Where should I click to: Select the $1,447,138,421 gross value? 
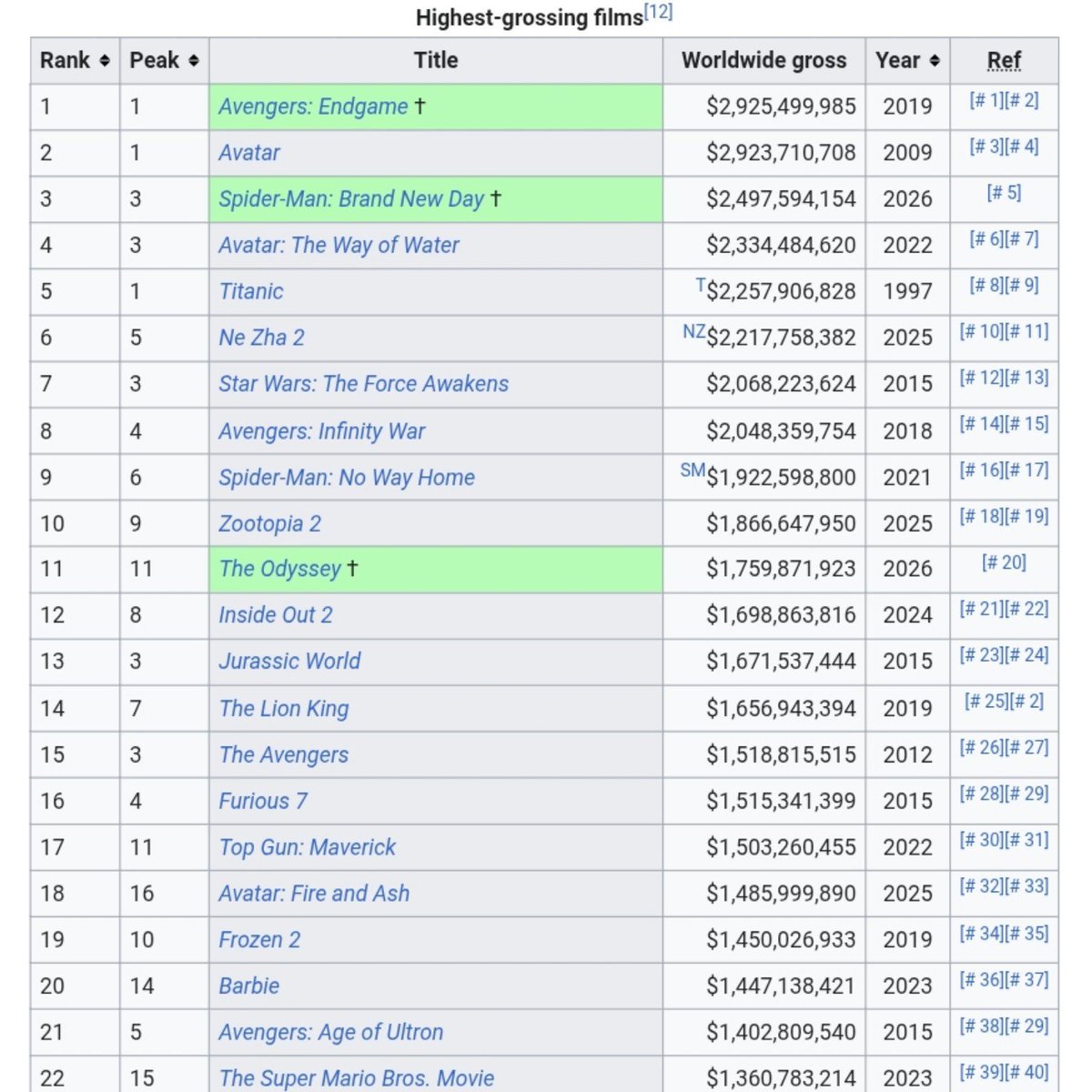point(781,986)
